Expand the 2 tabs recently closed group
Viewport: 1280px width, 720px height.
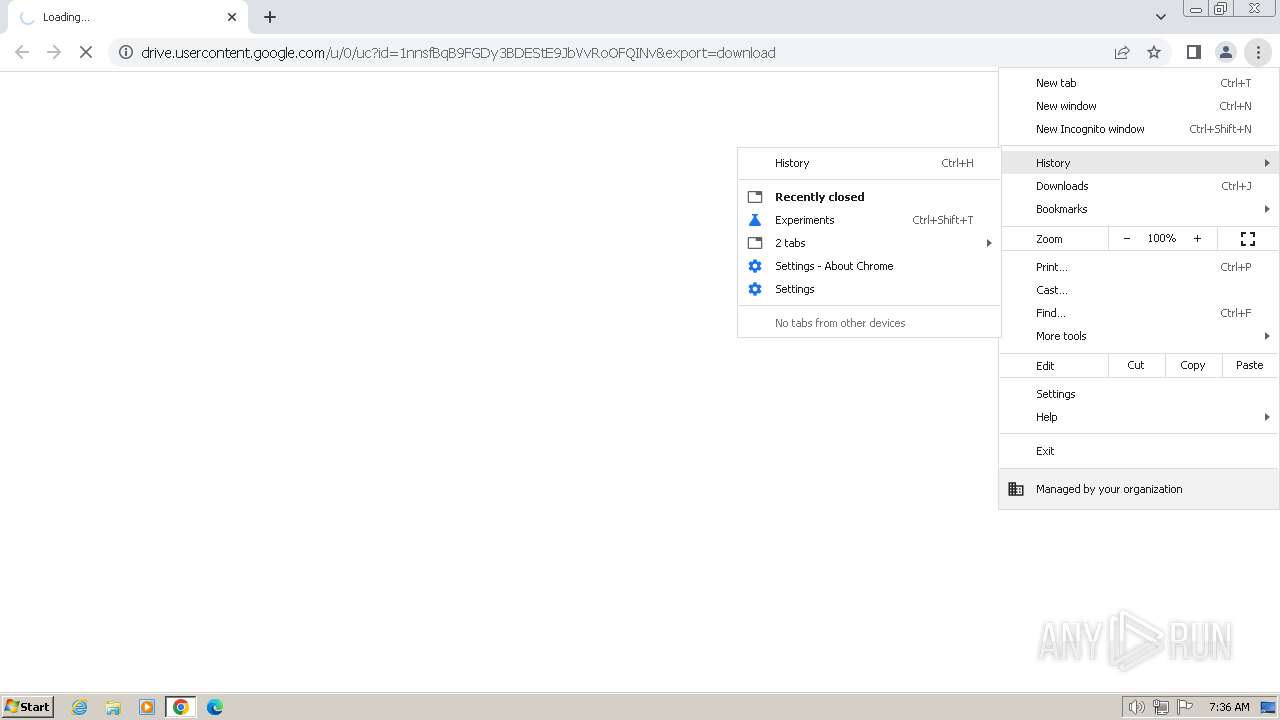point(869,243)
